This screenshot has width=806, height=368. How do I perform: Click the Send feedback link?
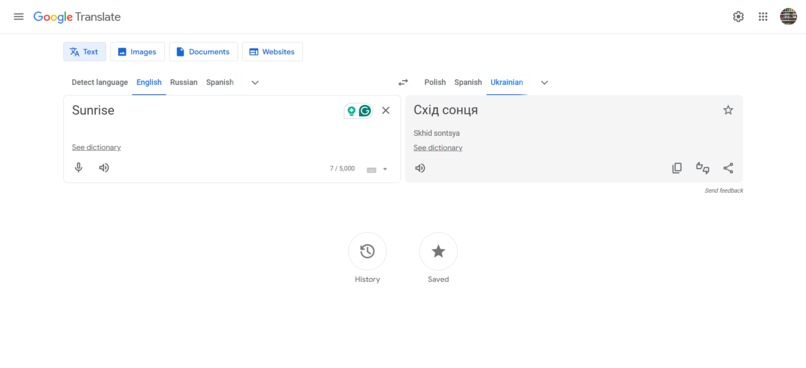[724, 191]
